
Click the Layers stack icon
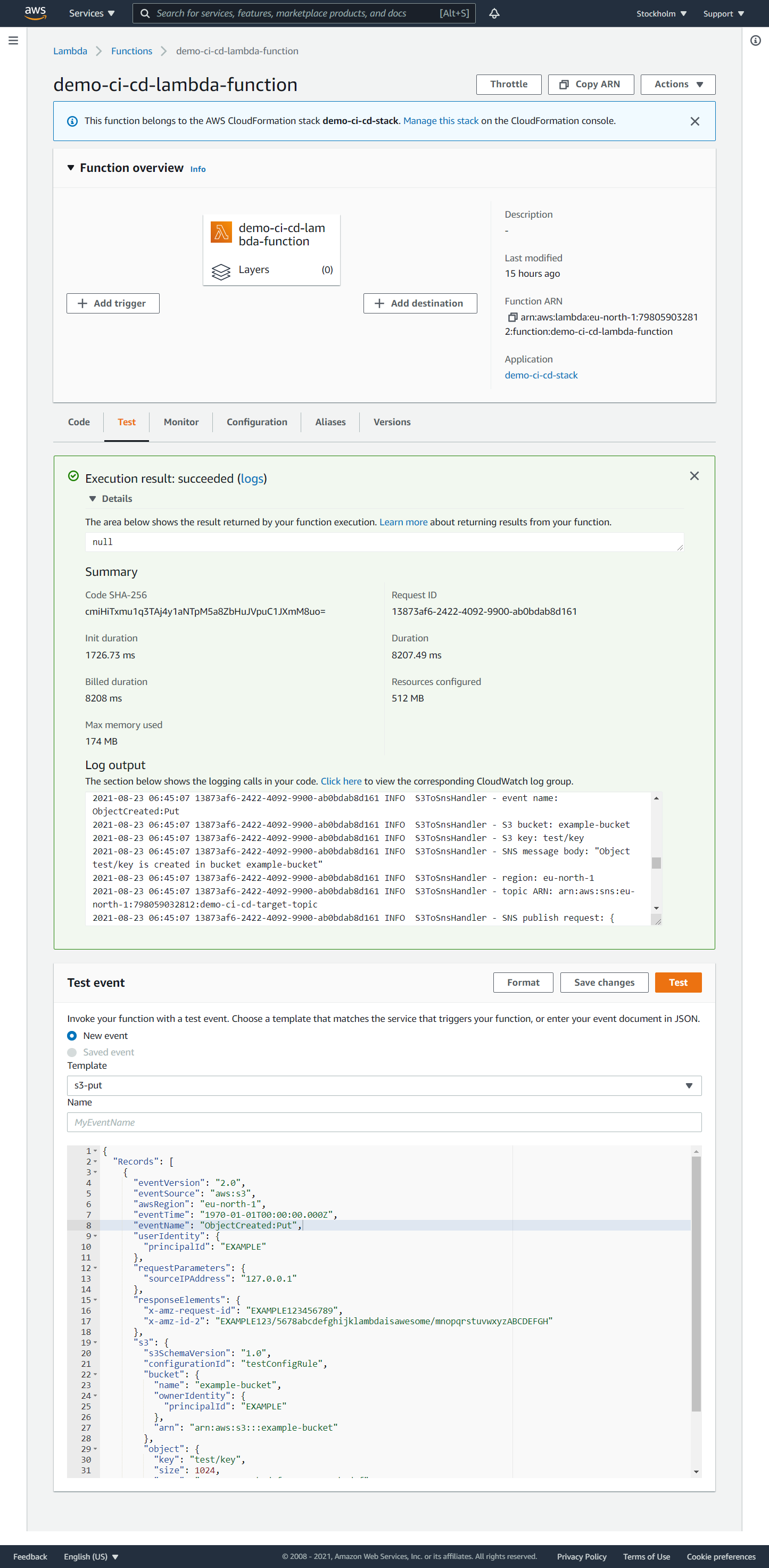click(221, 271)
